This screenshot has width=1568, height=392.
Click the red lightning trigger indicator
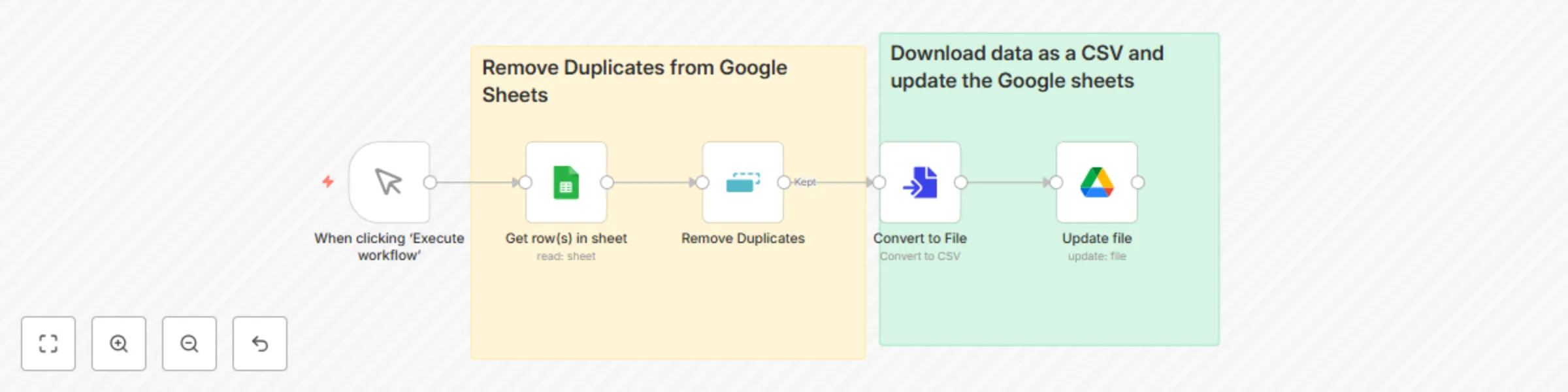(328, 181)
